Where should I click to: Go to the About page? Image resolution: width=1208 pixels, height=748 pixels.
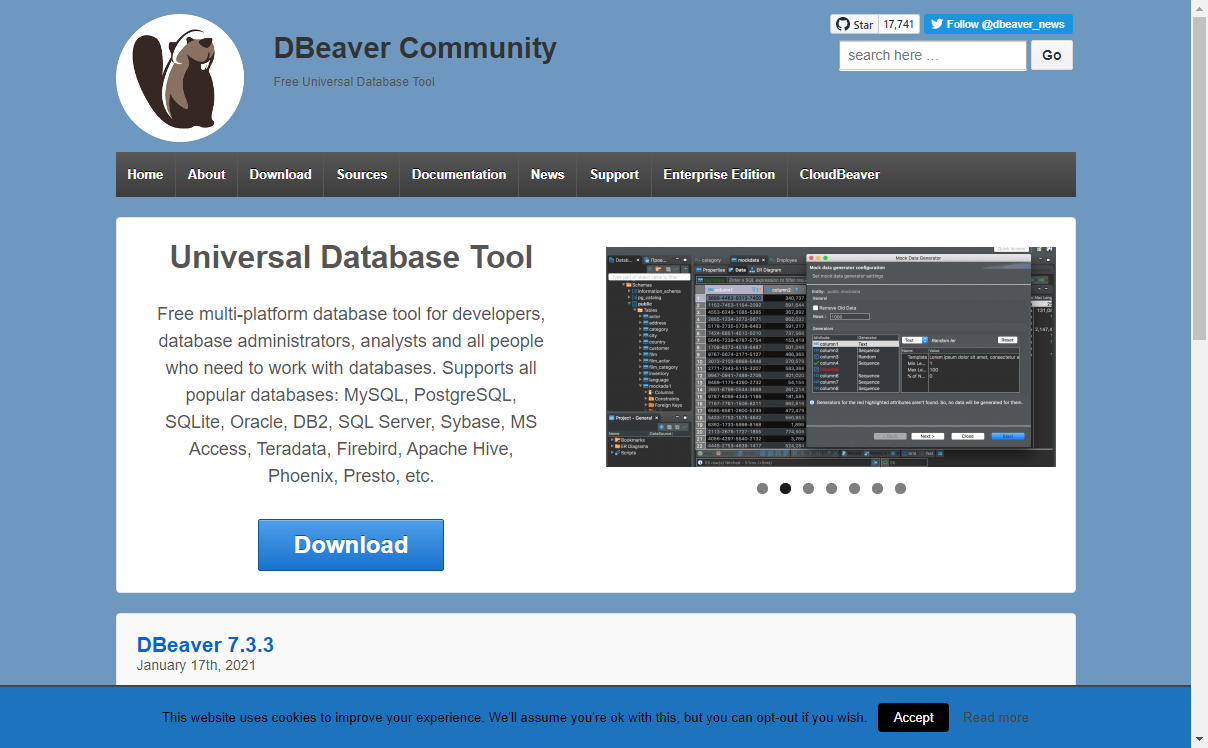[206, 174]
